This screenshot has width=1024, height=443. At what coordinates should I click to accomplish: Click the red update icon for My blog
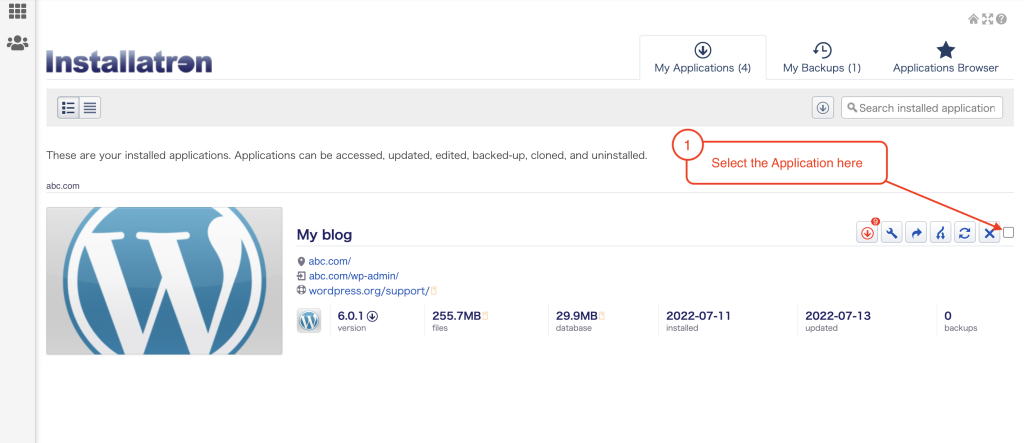(867, 233)
